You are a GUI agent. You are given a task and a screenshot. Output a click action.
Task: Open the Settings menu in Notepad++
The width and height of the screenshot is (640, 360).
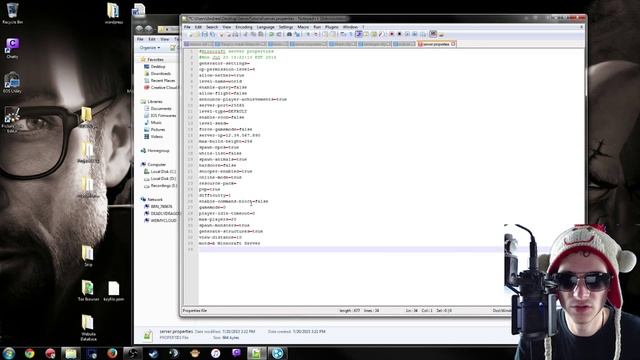click(x=286, y=27)
